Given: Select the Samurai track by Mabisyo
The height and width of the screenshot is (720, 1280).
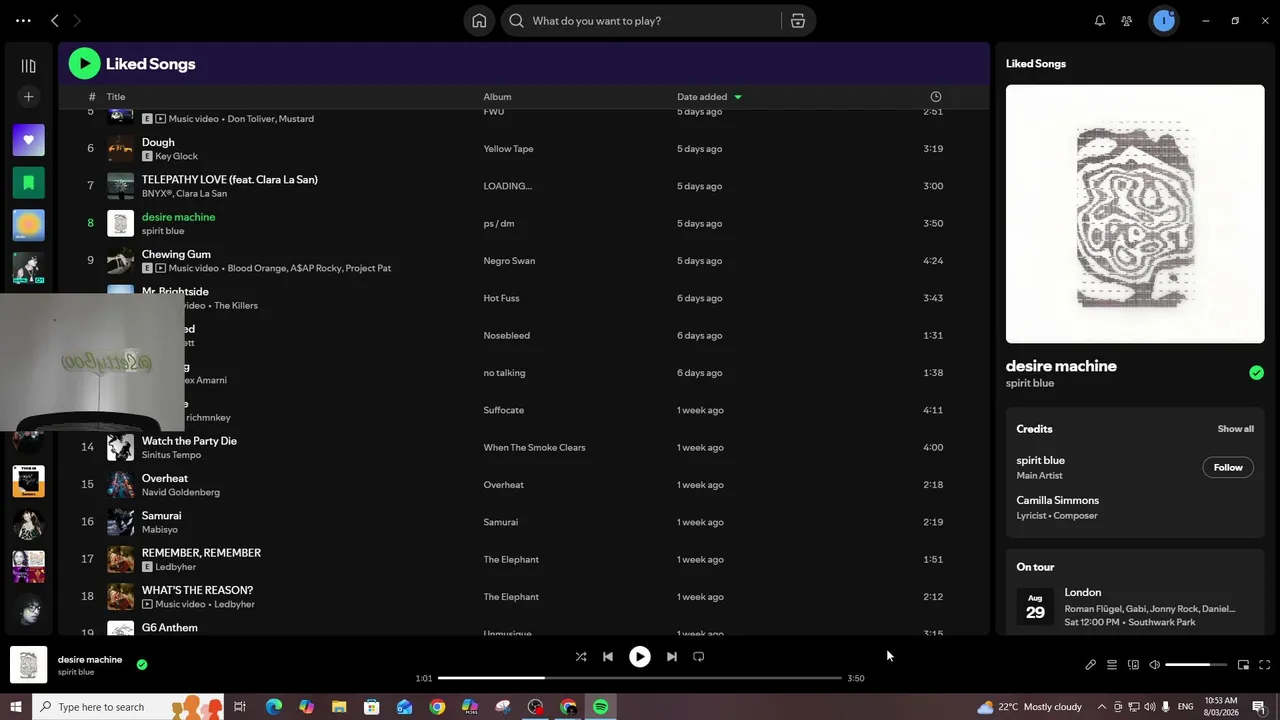Looking at the screenshot, I should (x=161, y=516).
